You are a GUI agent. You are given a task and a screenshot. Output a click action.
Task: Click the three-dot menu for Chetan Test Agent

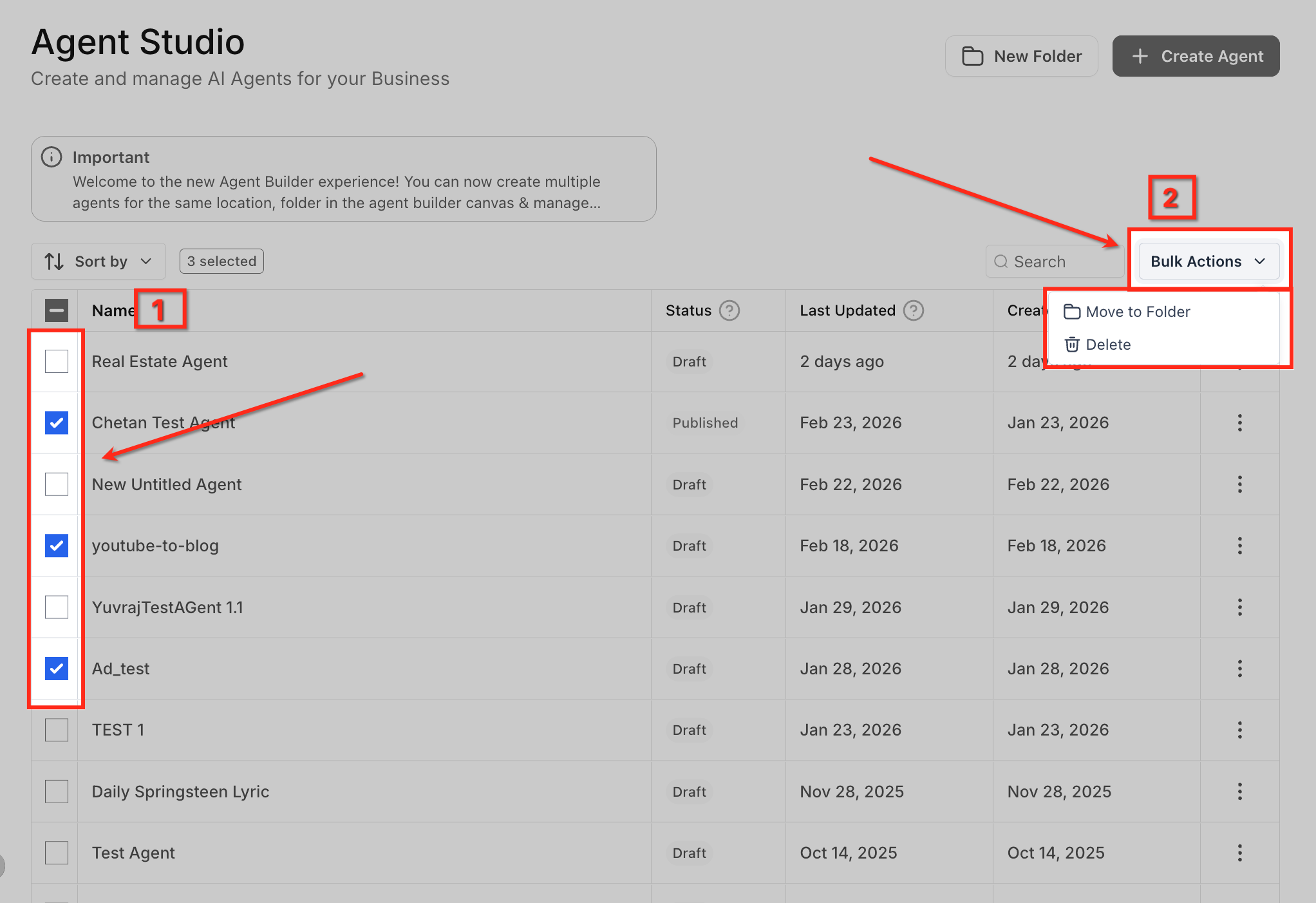point(1239,423)
